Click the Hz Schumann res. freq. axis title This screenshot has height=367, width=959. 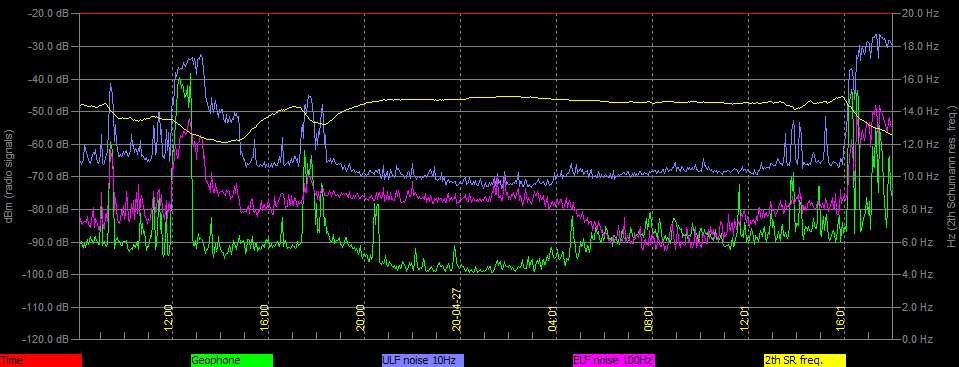[951, 176]
